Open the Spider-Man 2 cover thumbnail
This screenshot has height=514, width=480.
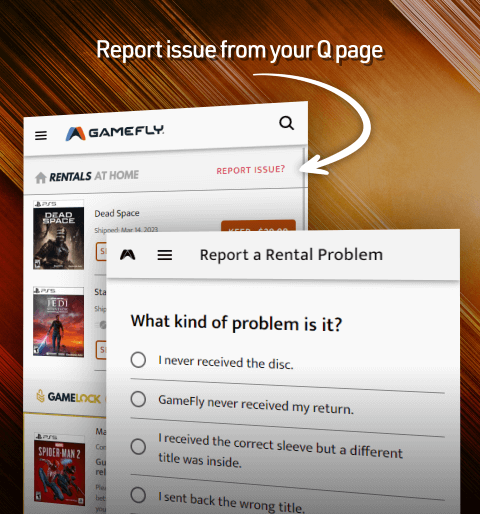(59, 469)
